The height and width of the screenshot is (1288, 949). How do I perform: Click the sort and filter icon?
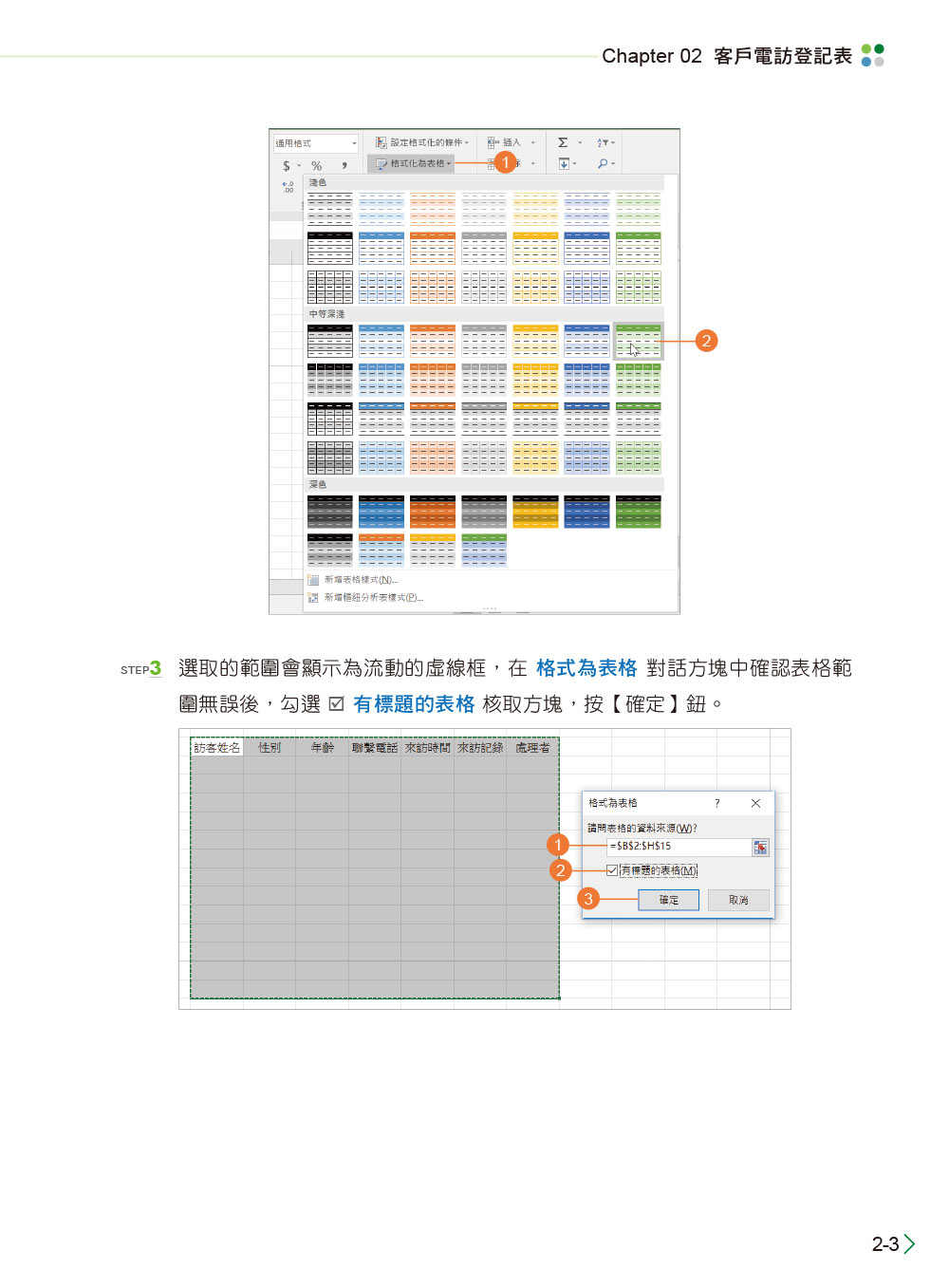click(x=603, y=142)
